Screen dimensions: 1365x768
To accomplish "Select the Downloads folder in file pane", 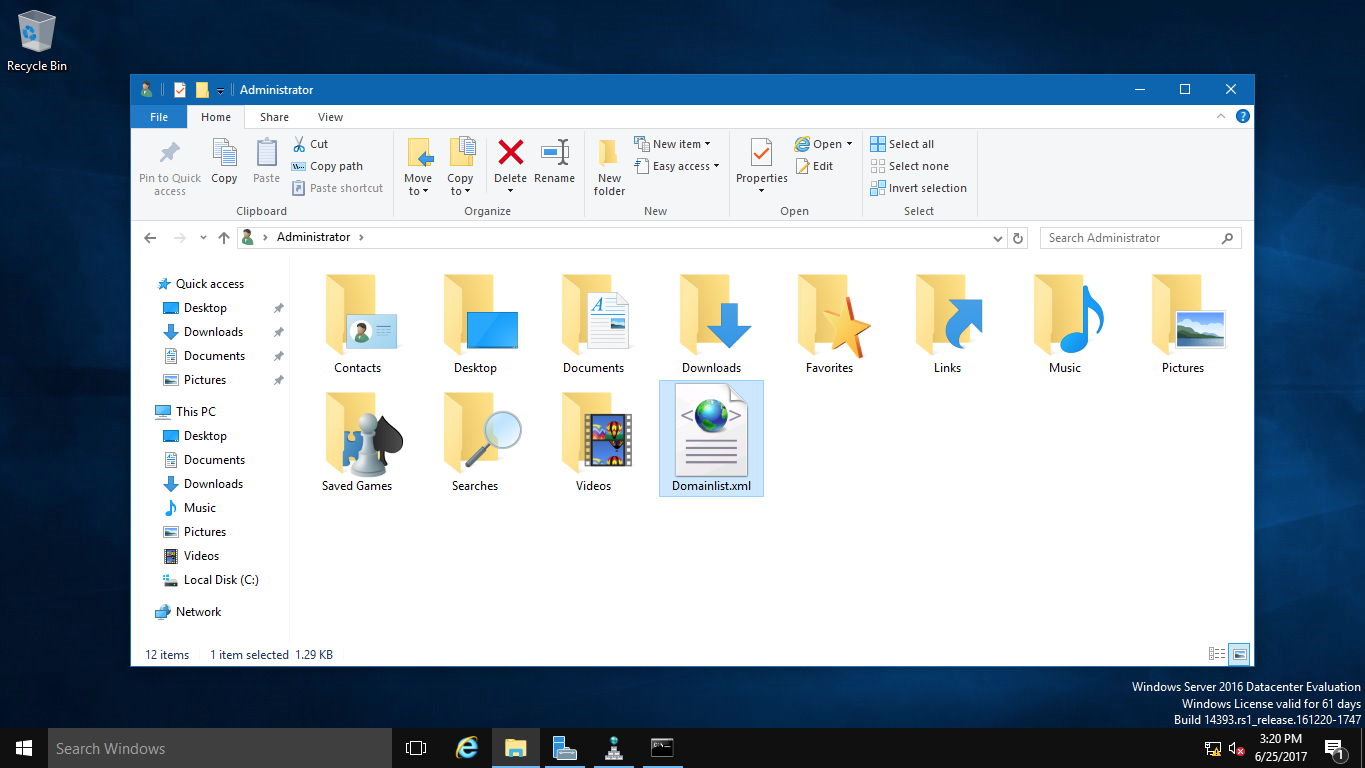I will coord(712,324).
